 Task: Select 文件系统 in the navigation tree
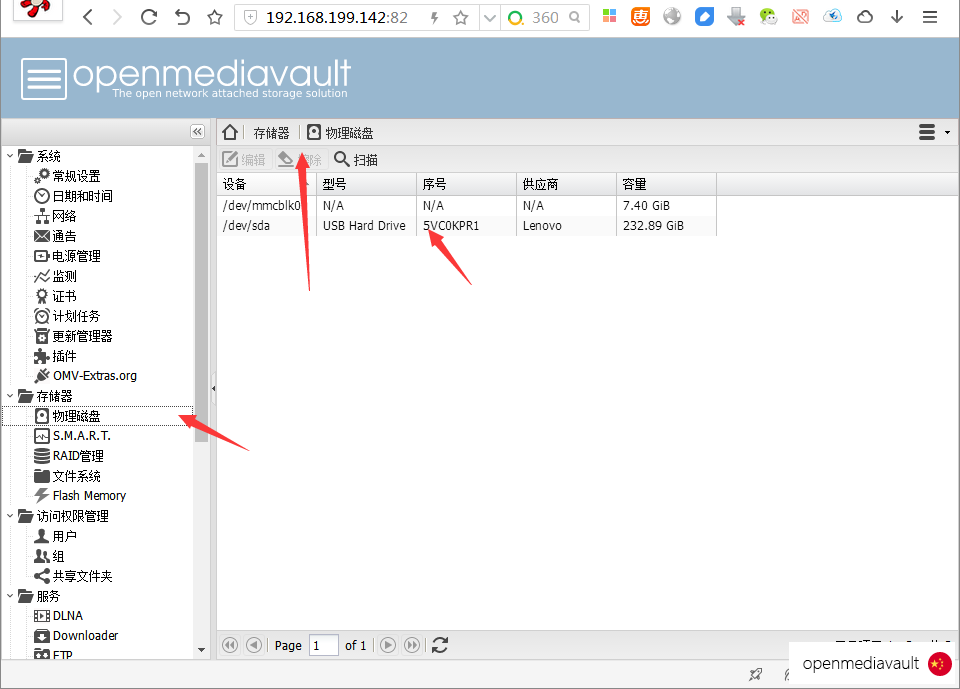76,476
